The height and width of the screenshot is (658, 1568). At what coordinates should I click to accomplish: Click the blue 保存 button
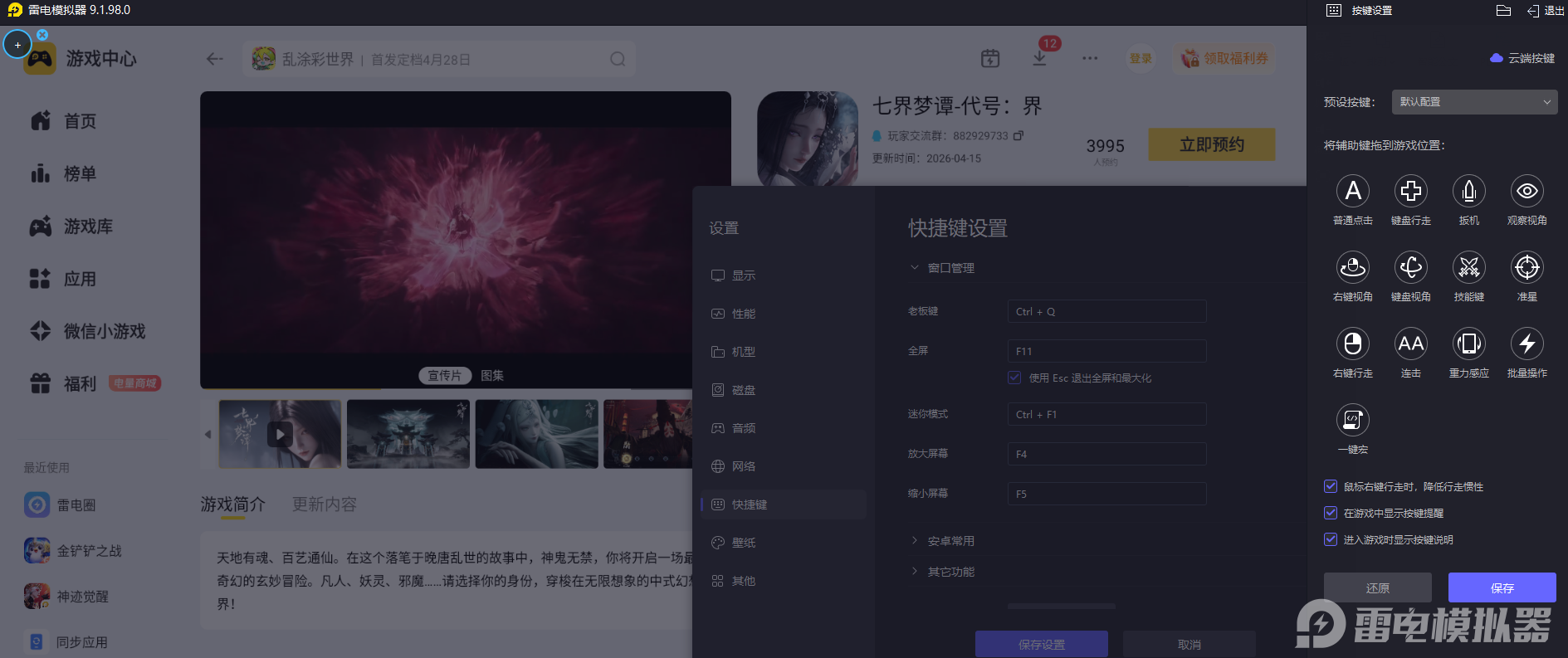(x=1502, y=587)
